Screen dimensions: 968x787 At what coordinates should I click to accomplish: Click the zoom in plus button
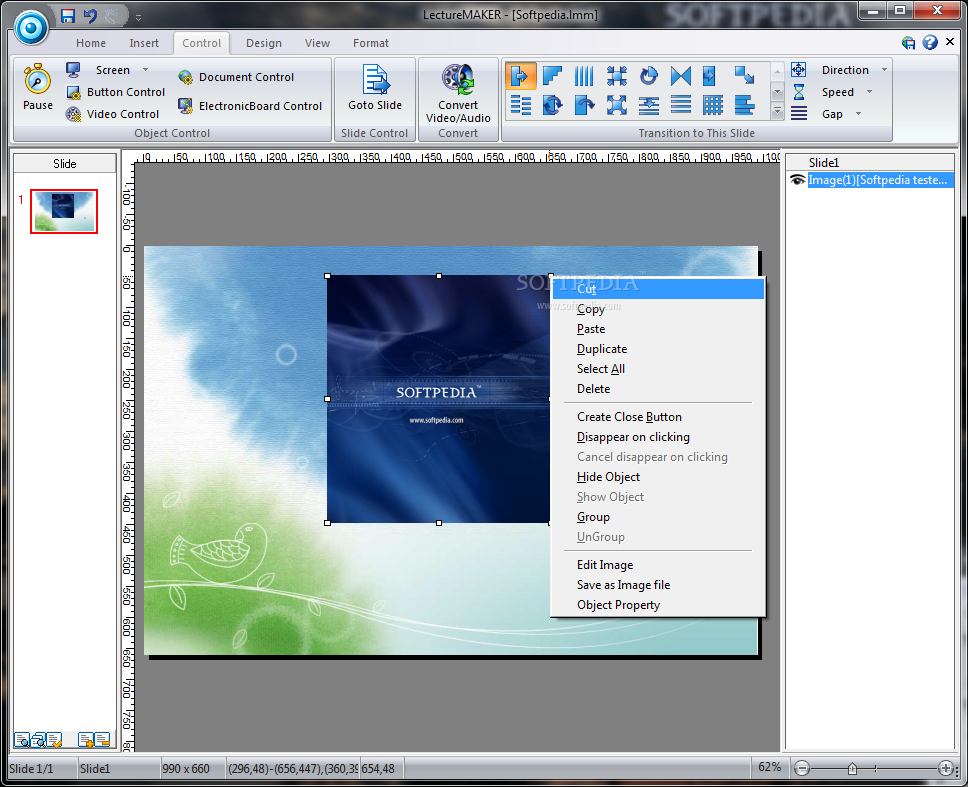click(x=945, y=768)
